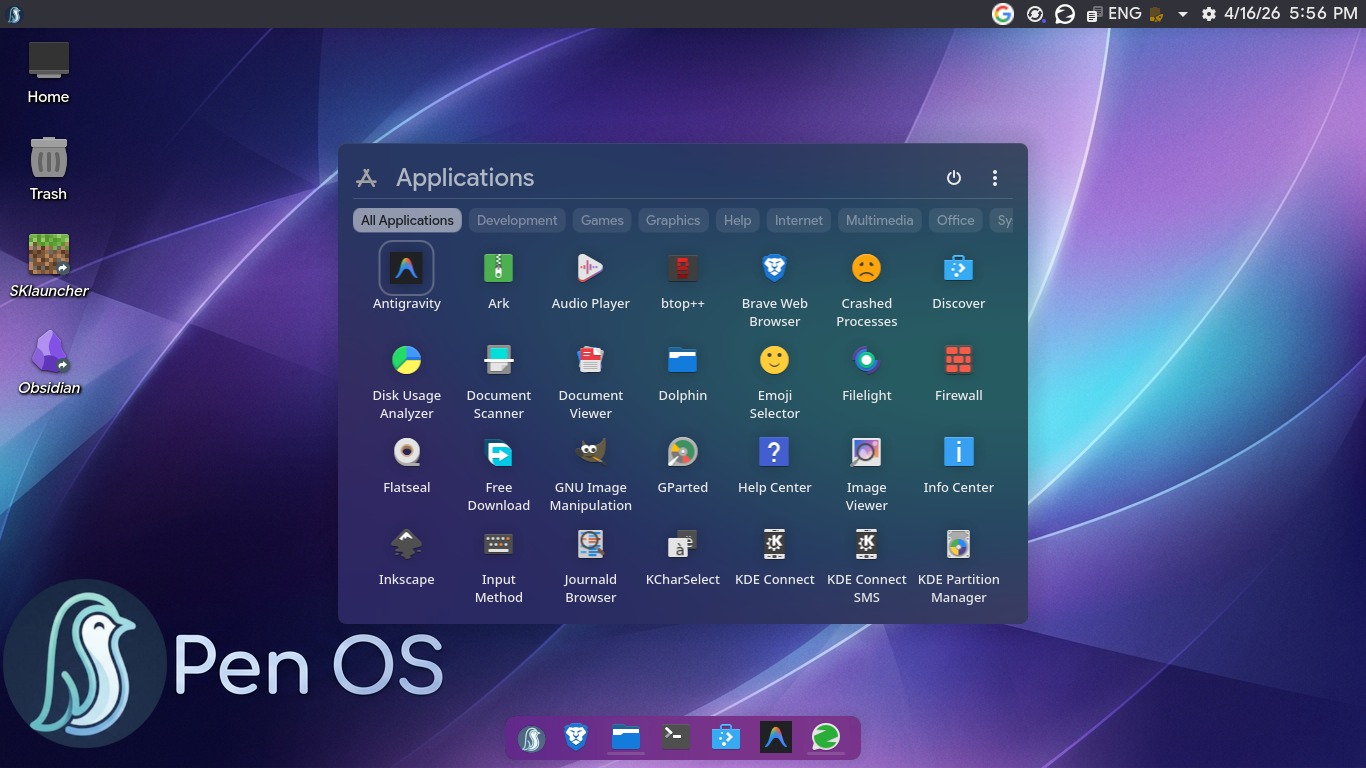Open Antigravity from the dock
This screenshot has height=768, width=1366.
(x=776, y=738)
